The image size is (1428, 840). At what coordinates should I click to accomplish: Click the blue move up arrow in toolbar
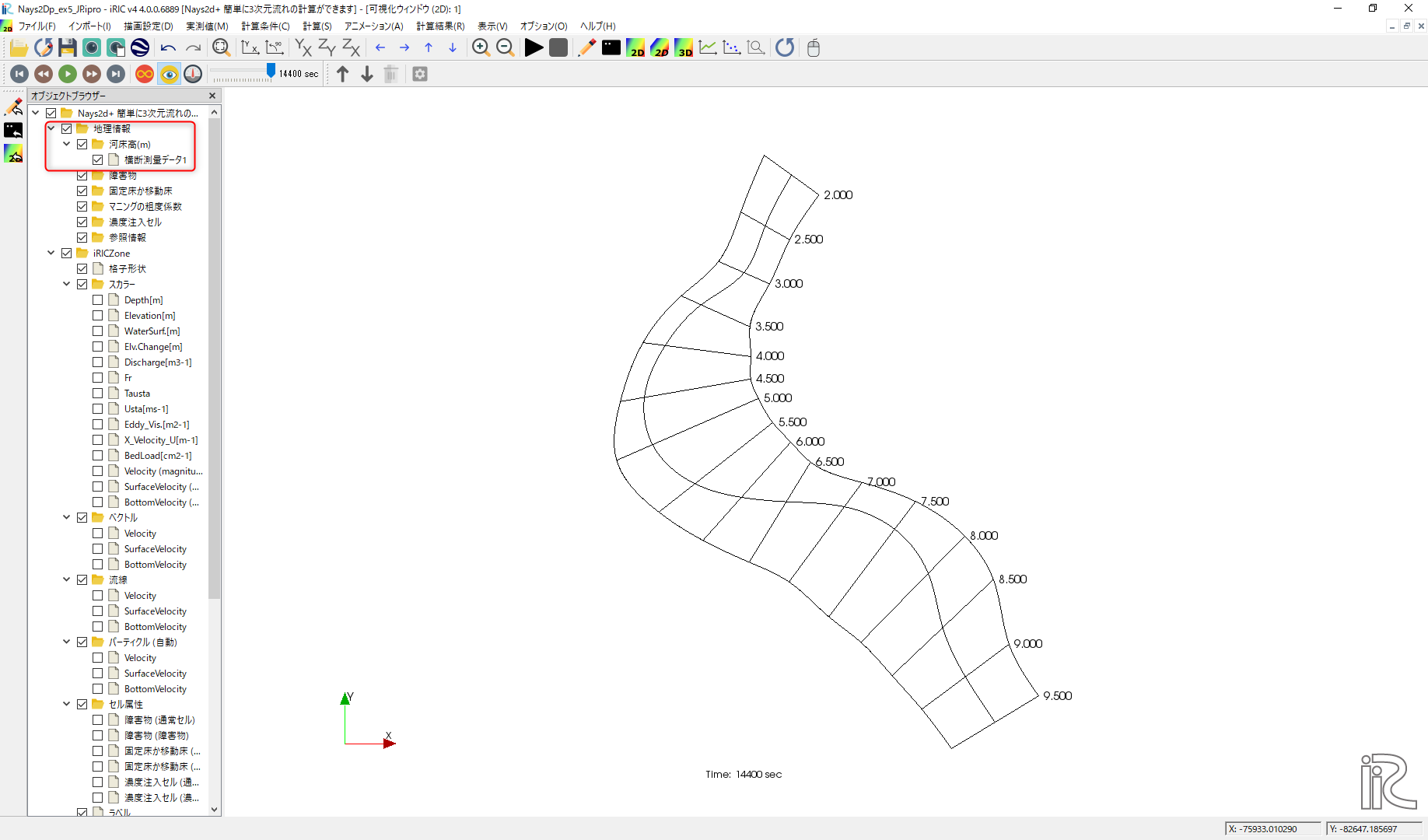pyautogui.click(x=429, y=48)
